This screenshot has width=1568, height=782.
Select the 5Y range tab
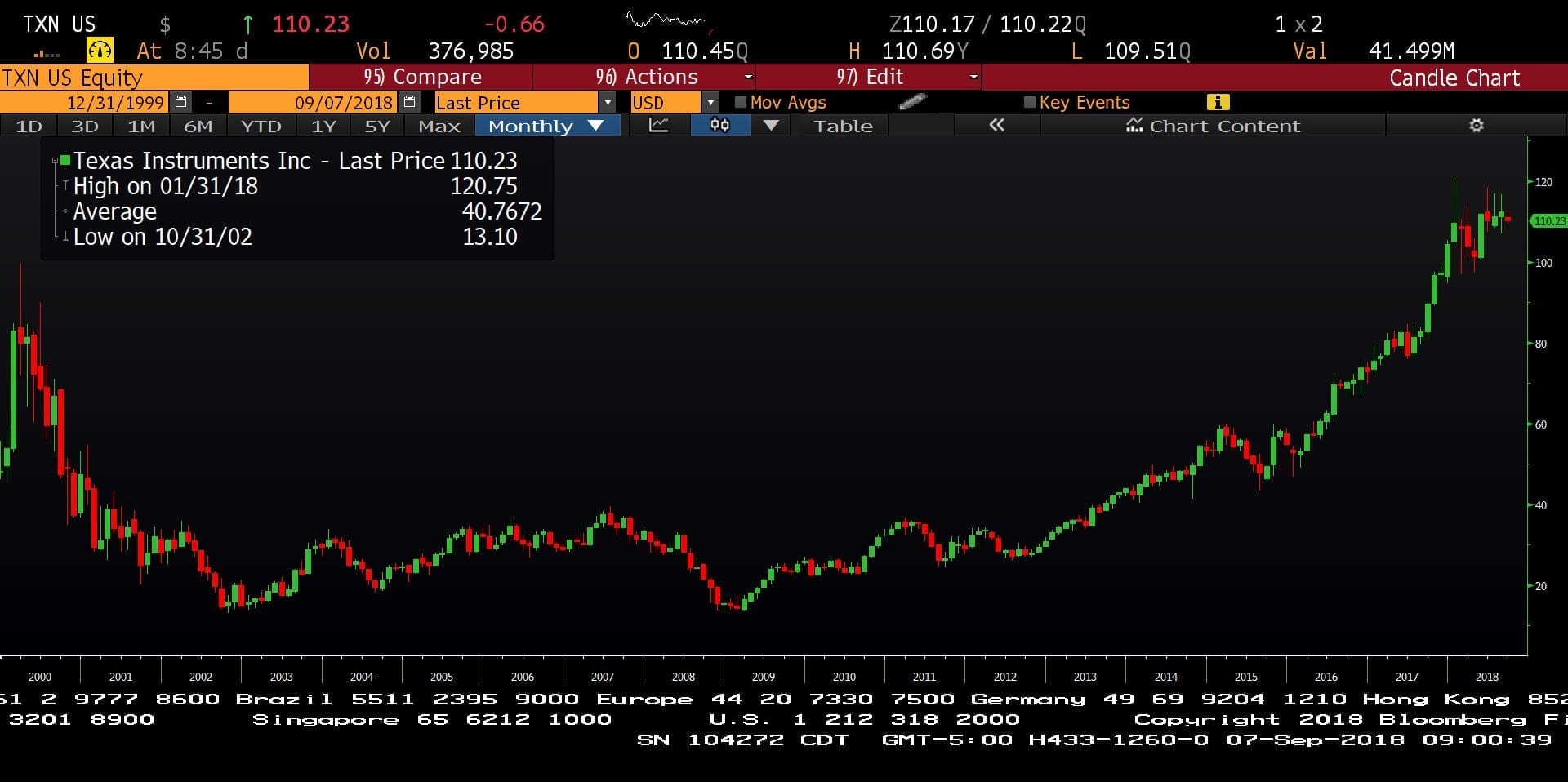pyautogui.click(x=376, y=126)
